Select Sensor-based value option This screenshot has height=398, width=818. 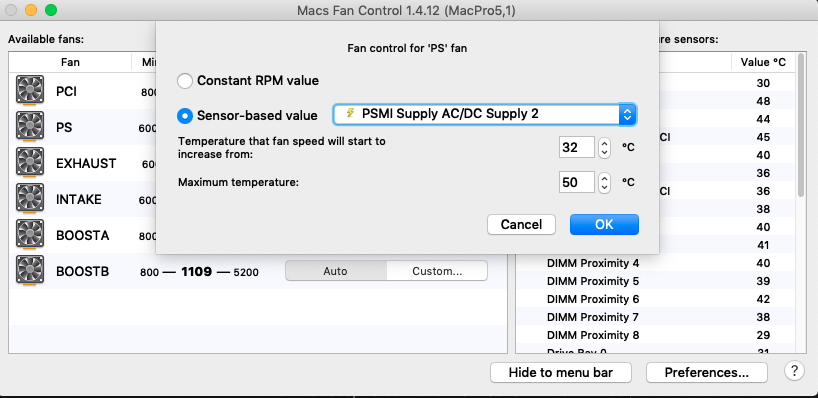click(185, 115)
